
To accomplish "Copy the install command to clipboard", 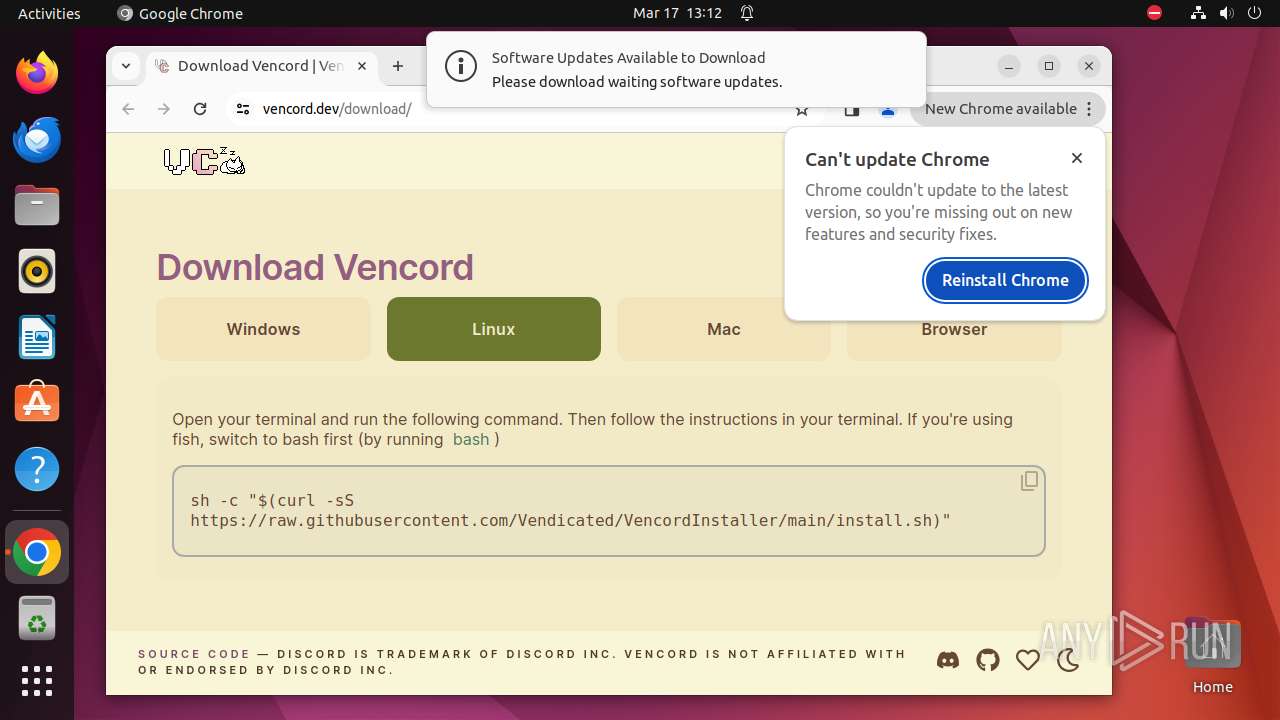I will tap(1029, 482).
